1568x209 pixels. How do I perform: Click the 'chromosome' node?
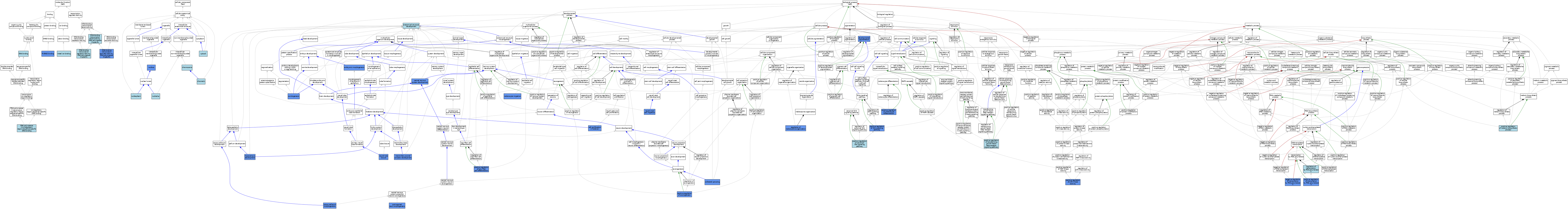tap(187, 68)
